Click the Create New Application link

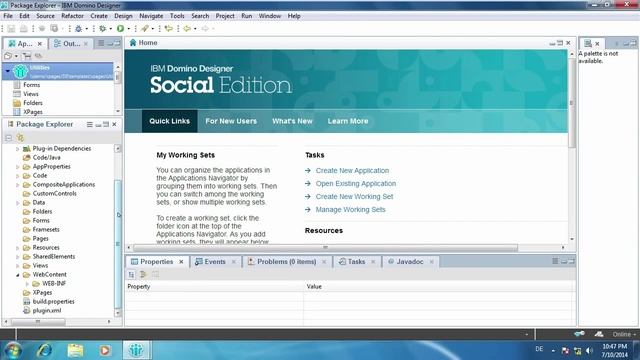pos(352,171)
